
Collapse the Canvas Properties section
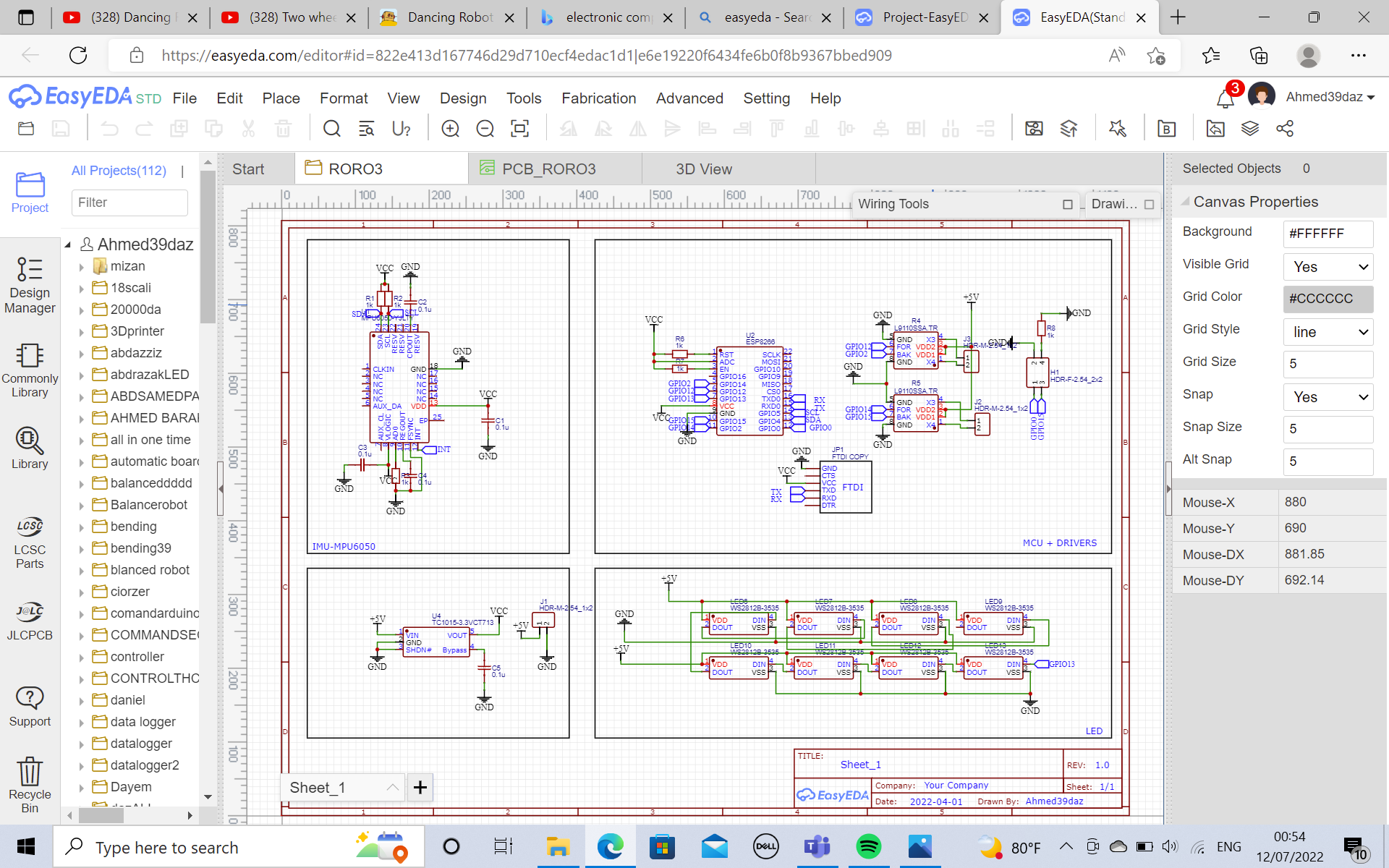click(x=1185, y=202)
